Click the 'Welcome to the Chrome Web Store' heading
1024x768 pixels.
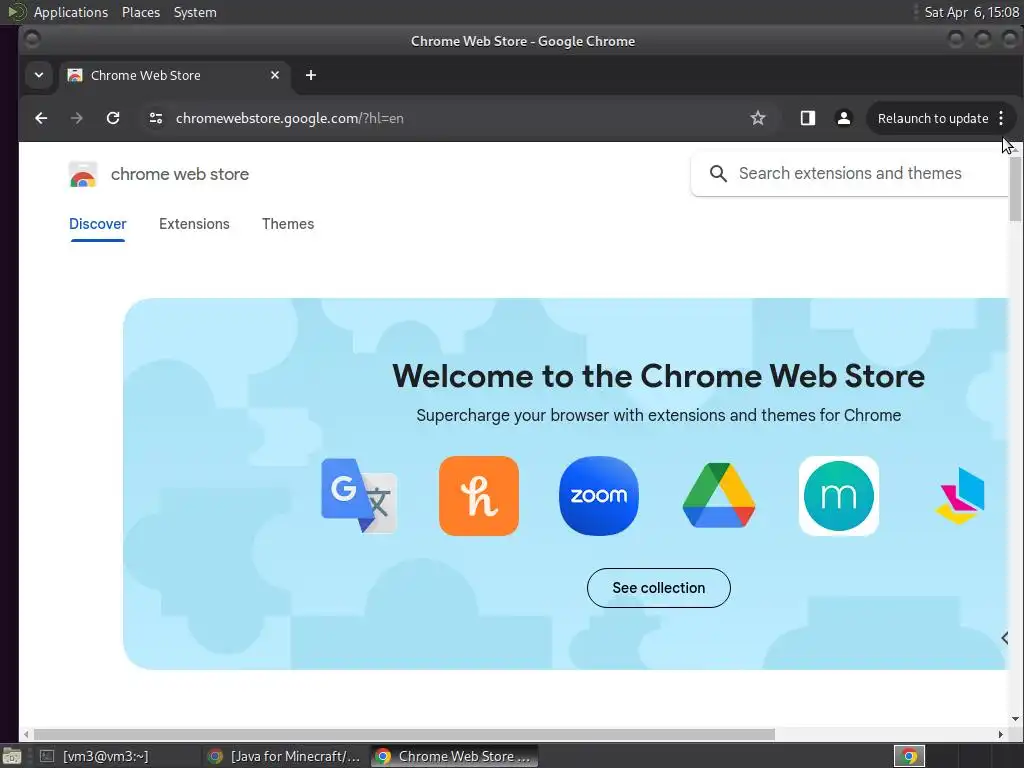click(658, 376)
